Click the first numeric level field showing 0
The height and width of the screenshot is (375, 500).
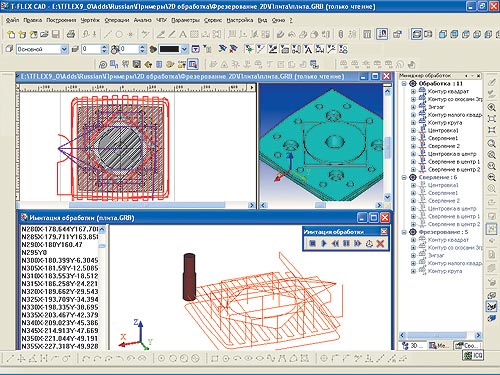(x=90, y=49)
